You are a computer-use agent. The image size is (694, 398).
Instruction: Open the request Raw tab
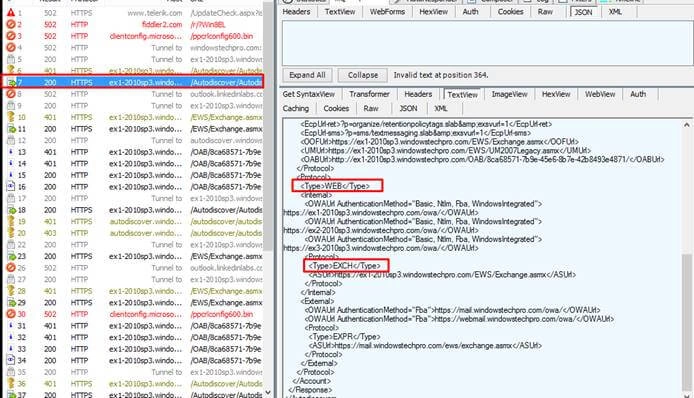(545, 12)
